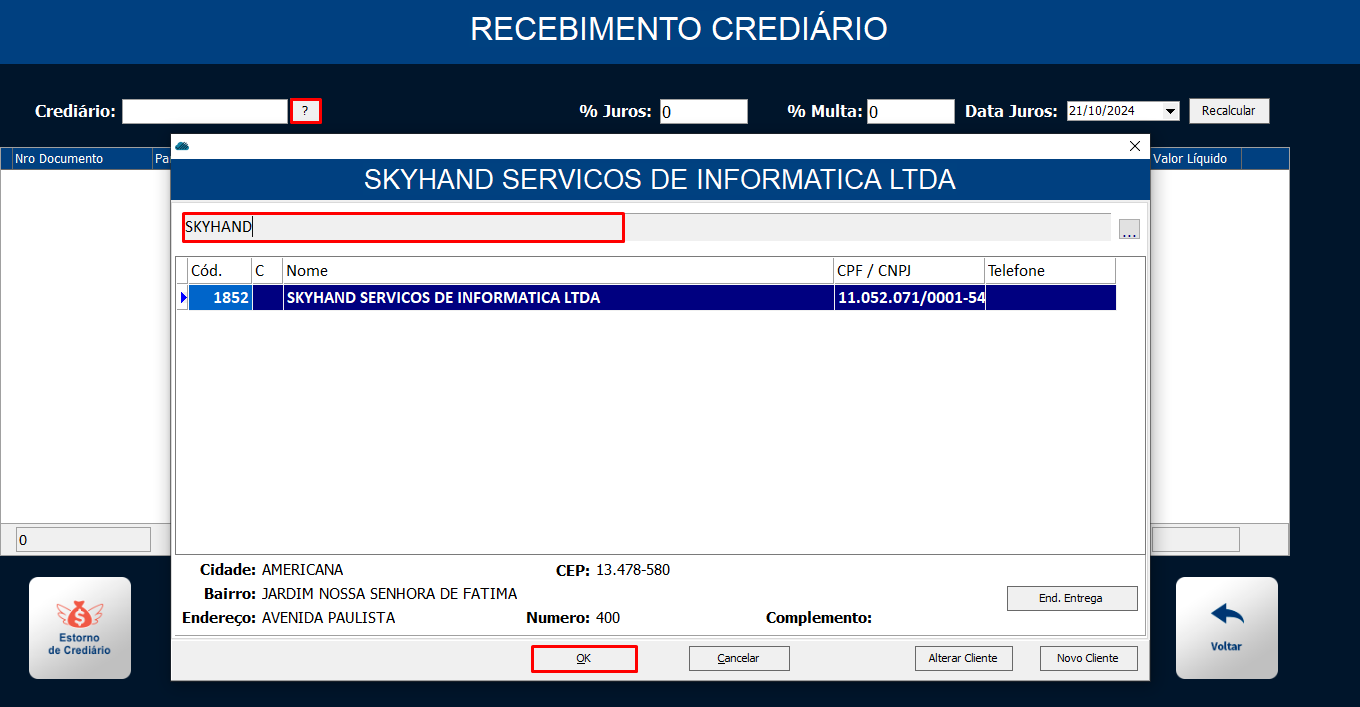Image resolution: width=1360 pixels, height=707 pixels.
Task: Click the row indicator arrow beside code 1852
Action: tap(183, 298)
